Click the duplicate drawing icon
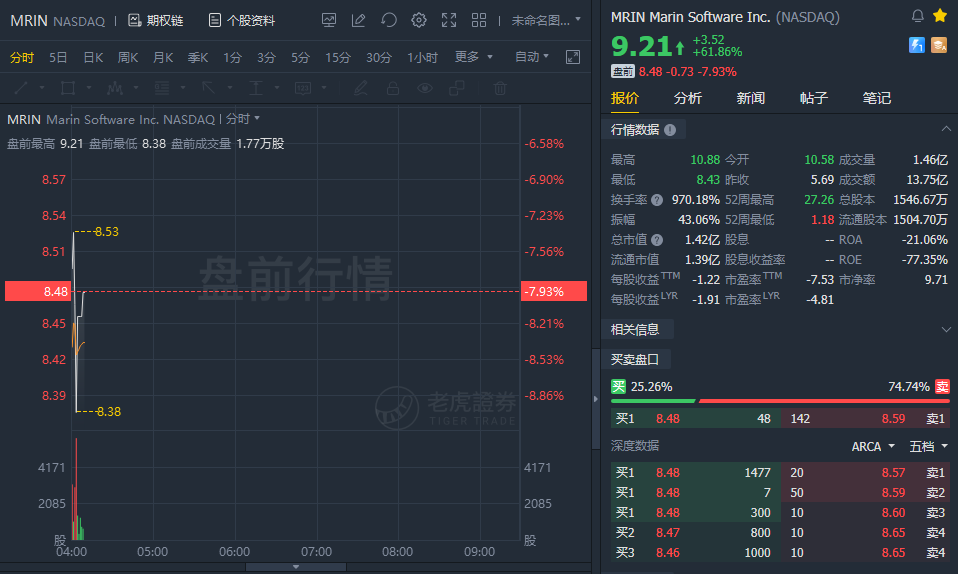Screen dimensions: 958x574 [457, 89]
